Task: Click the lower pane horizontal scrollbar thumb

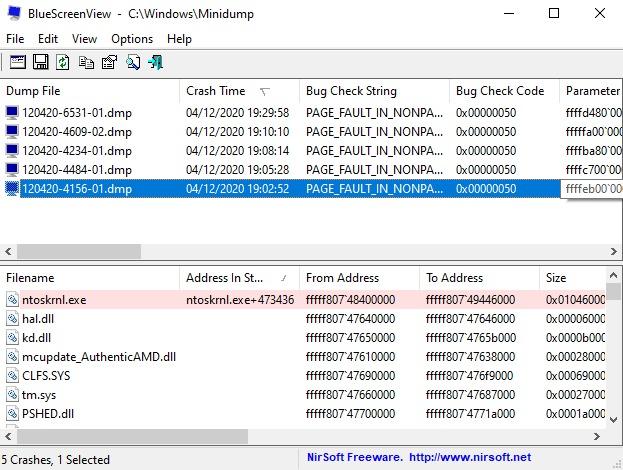Action: pyautogui.click(x=132, y=437)
